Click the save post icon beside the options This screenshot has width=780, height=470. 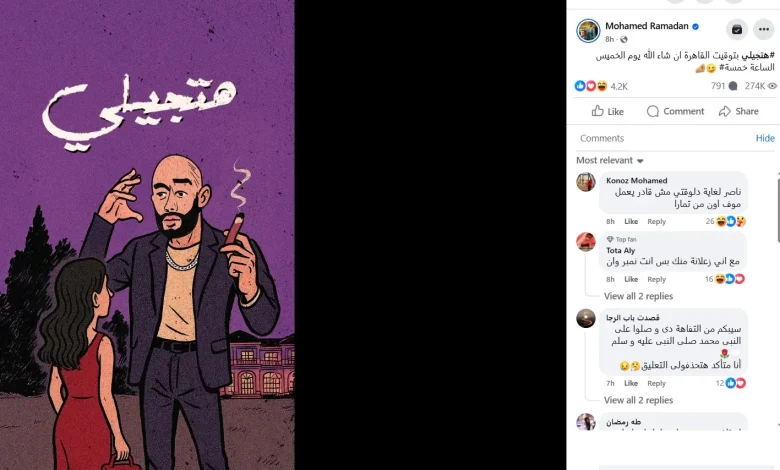pyautogui.click(x=737, y=30)
